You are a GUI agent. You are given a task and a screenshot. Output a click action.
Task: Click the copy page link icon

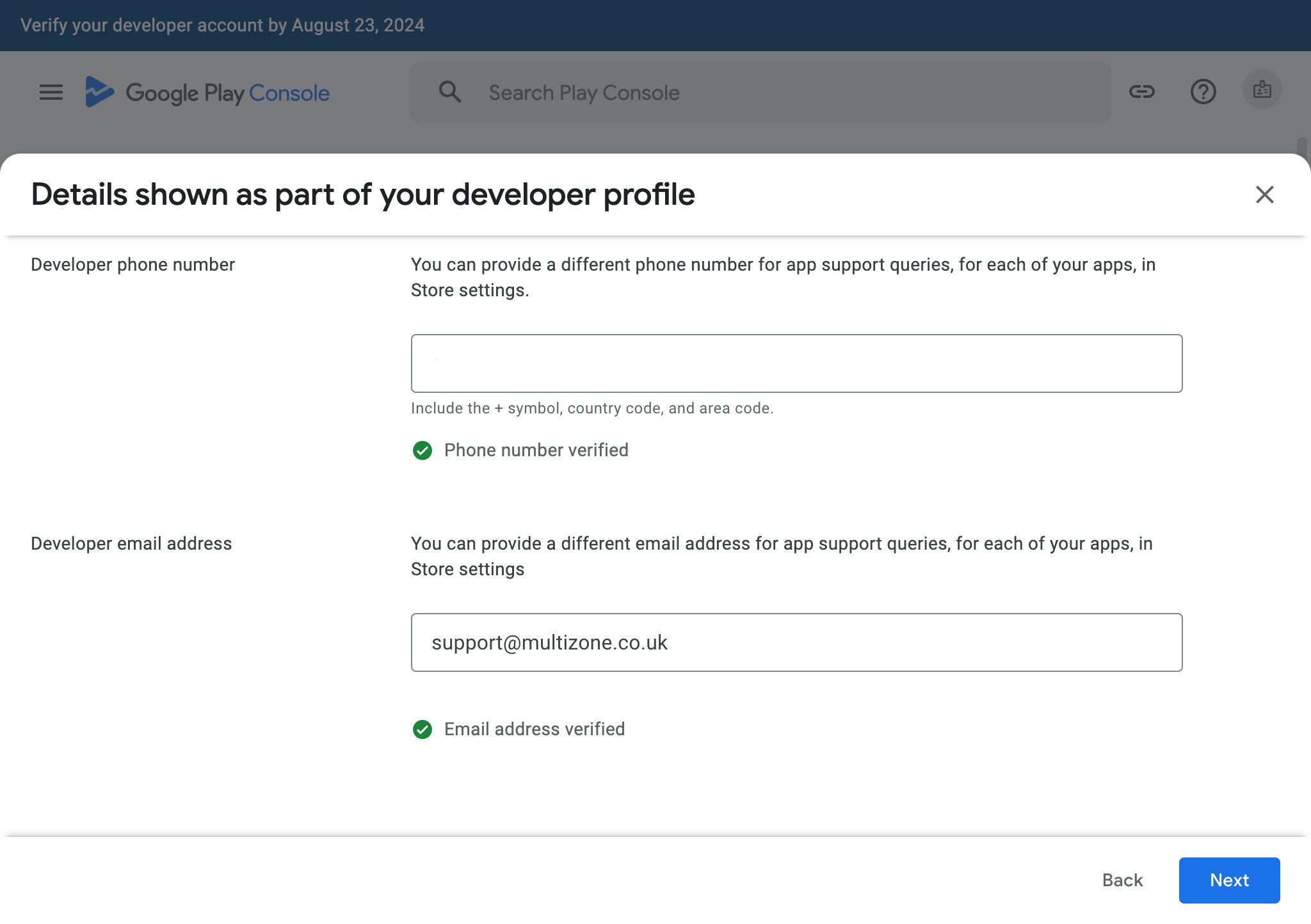click(1142, 92)
